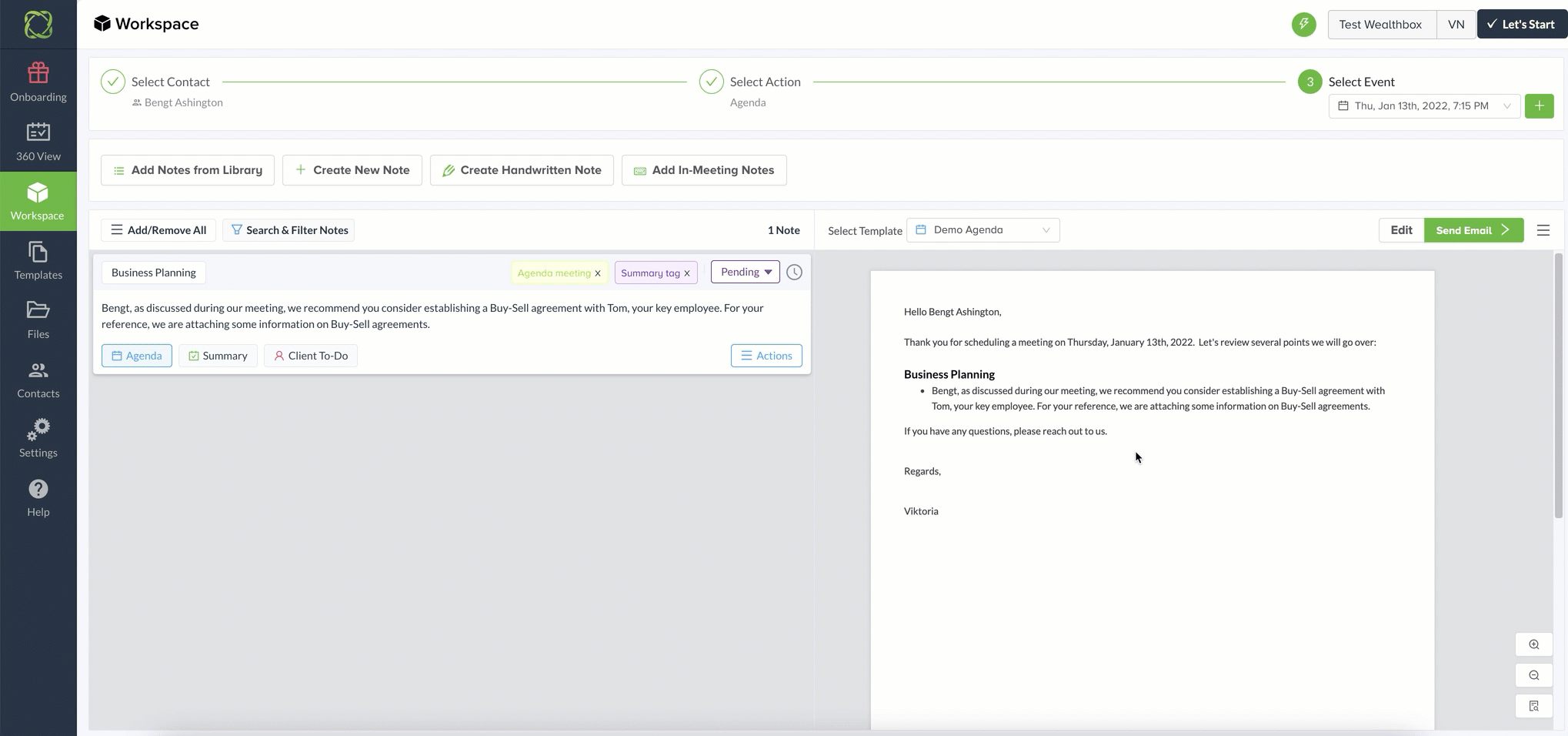
Task: Open the event date dropdown
Action: [1424, 106]
